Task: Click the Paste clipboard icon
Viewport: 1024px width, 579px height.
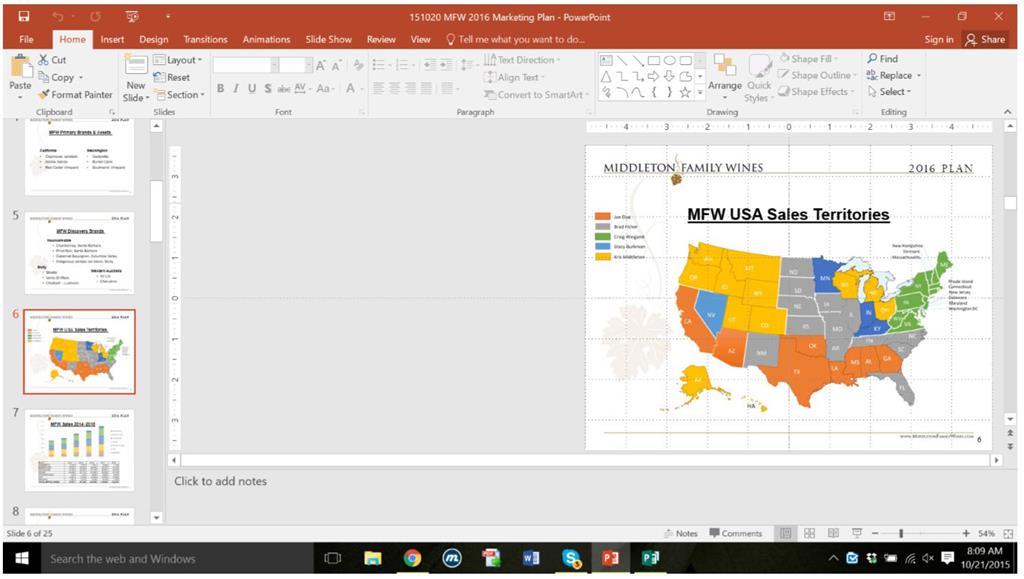Action: (21, 67)
